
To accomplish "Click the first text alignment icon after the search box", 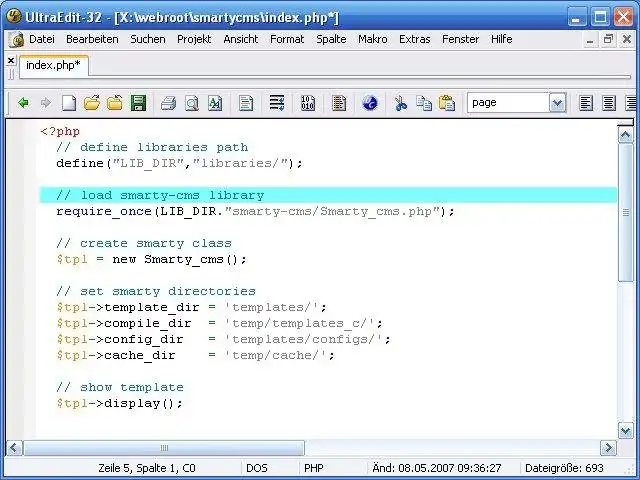I will tap(586, 103).
